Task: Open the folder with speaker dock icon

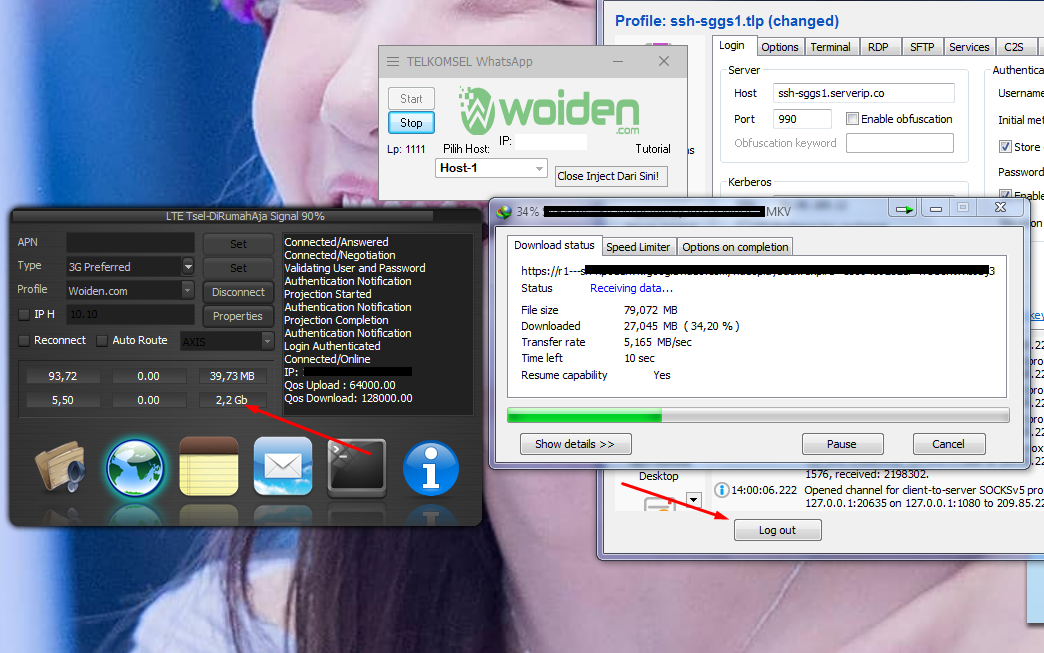Action: click(x=61, y=467)
